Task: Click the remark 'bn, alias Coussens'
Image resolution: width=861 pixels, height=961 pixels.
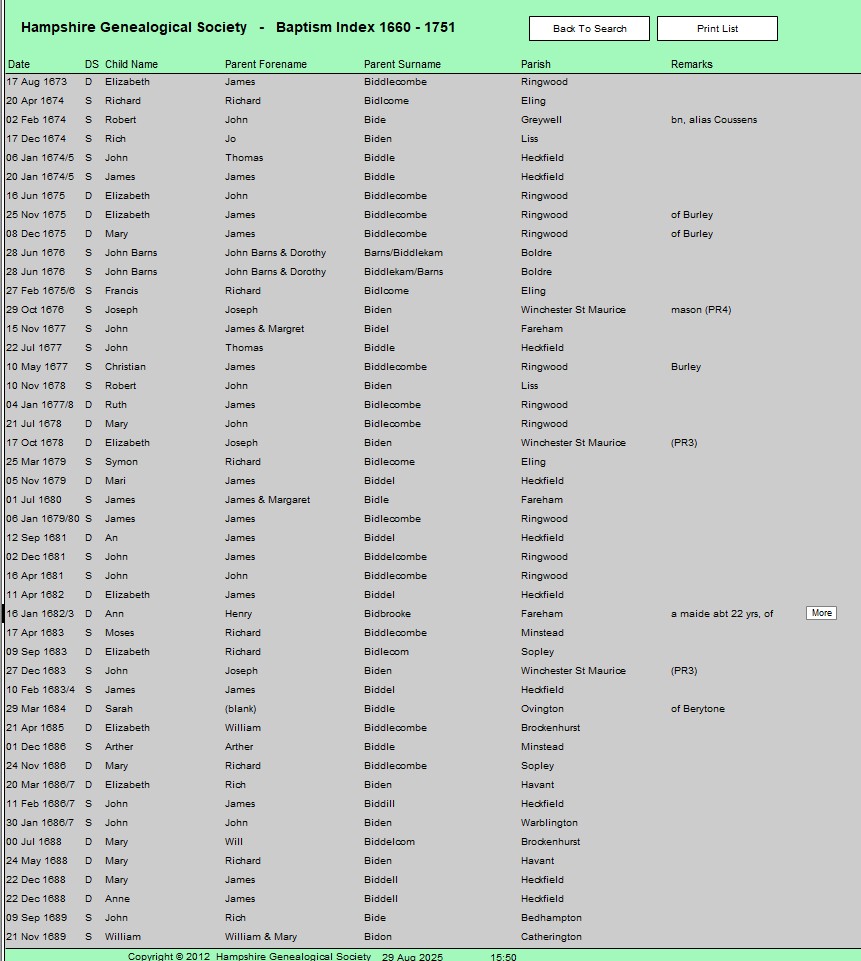Action: click(713, 120)
